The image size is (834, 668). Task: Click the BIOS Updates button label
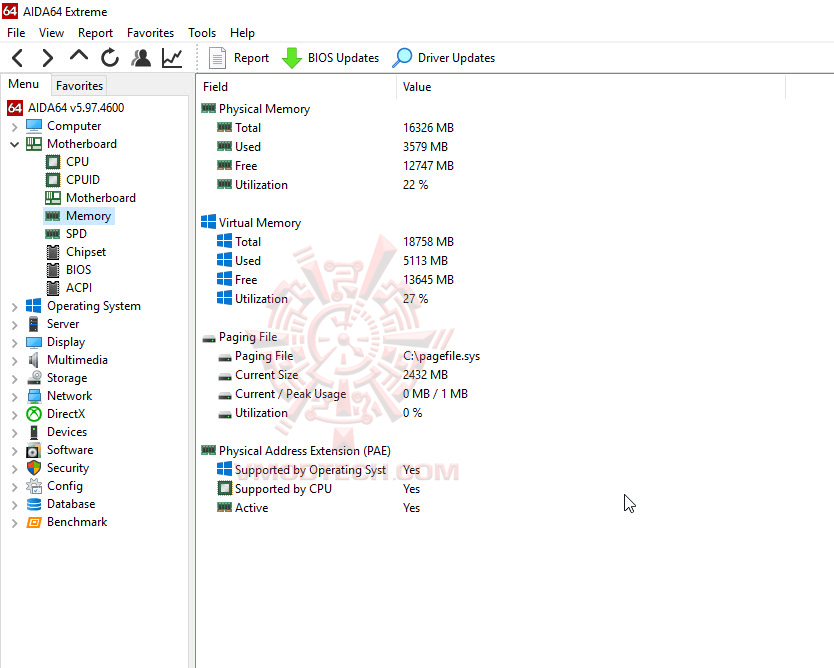coord(343,58)
